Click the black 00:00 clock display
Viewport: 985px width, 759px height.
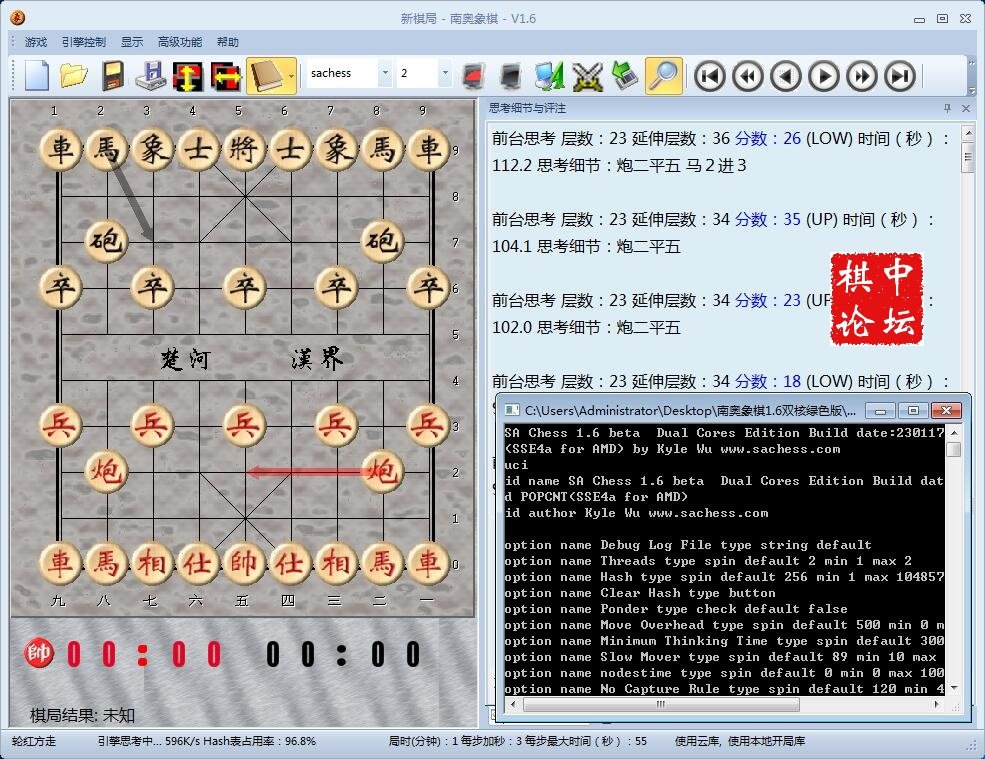[x=342, y=654]
